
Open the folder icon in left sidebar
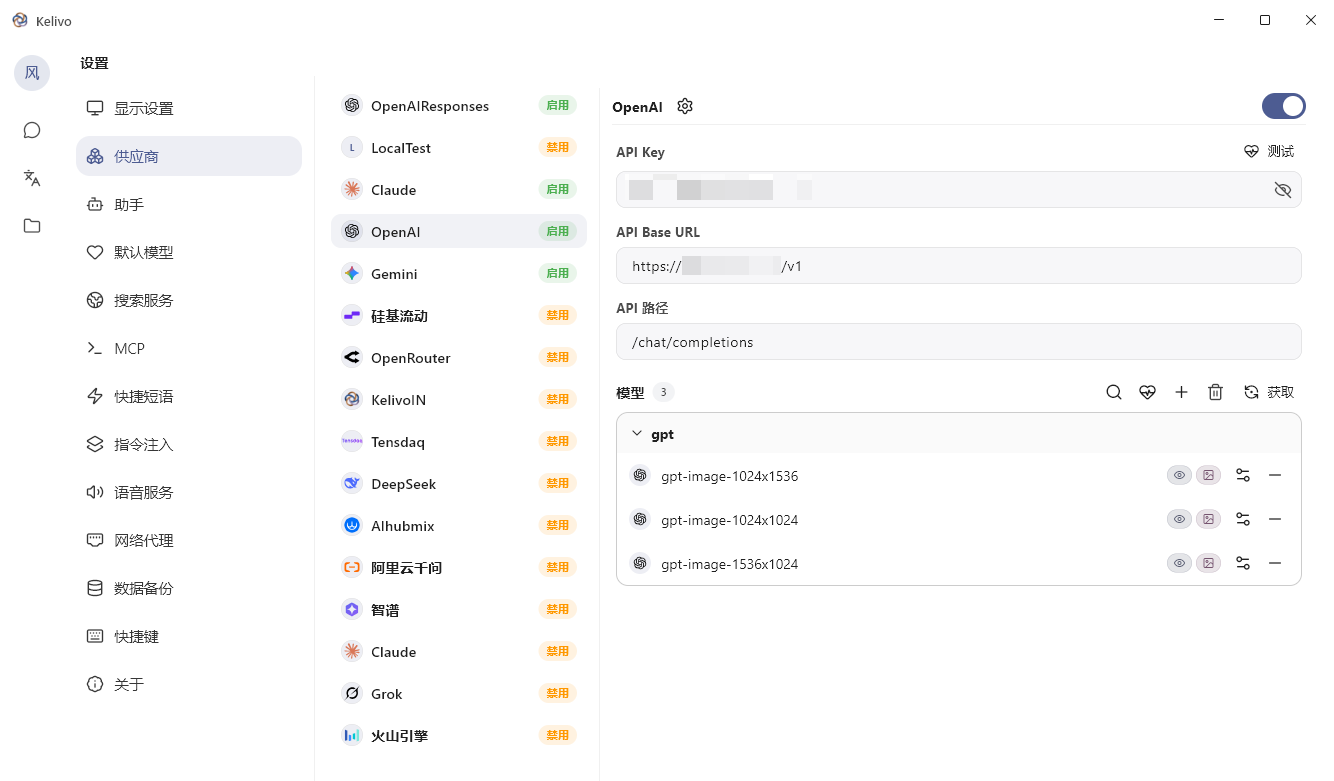coord(32,226)
